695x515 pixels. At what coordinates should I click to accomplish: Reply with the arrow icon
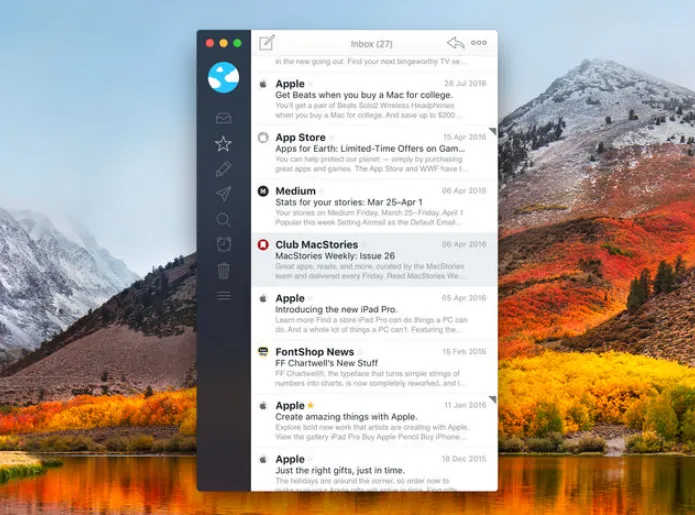pyautogui.click(x=456, y=43)
